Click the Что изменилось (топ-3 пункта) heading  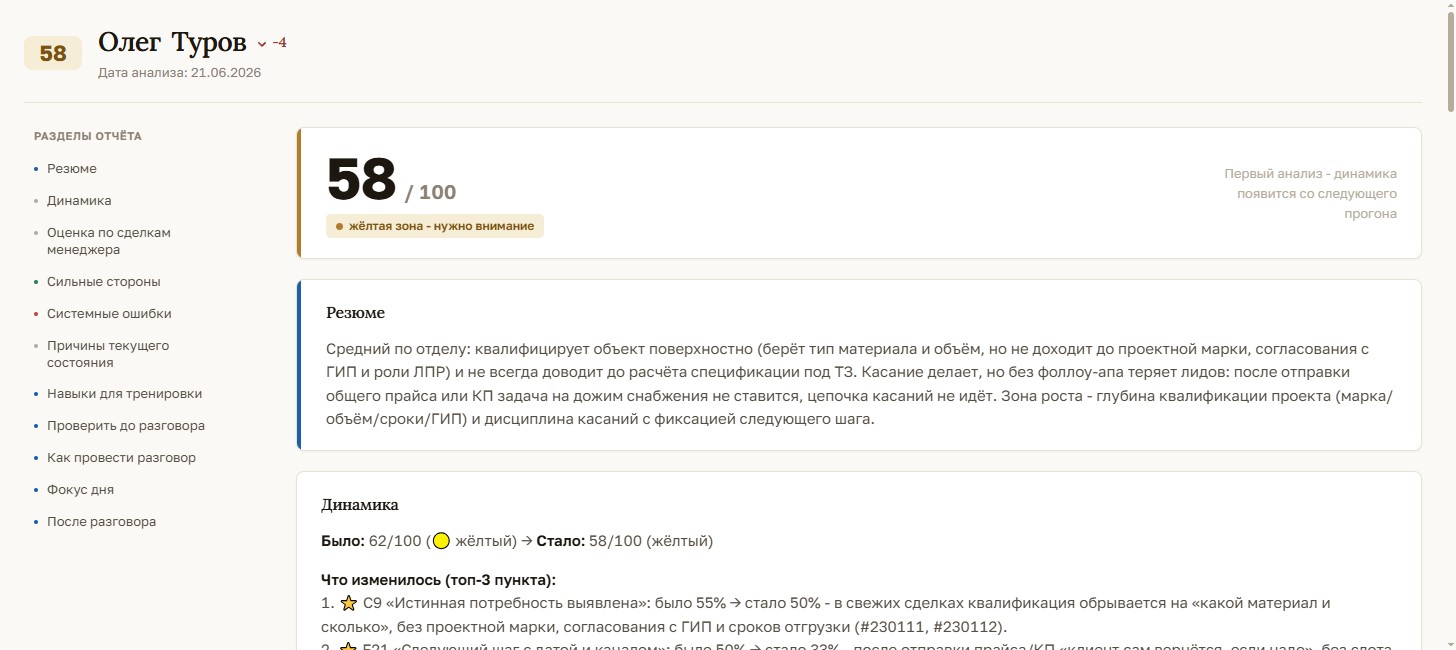pos(438,580)
